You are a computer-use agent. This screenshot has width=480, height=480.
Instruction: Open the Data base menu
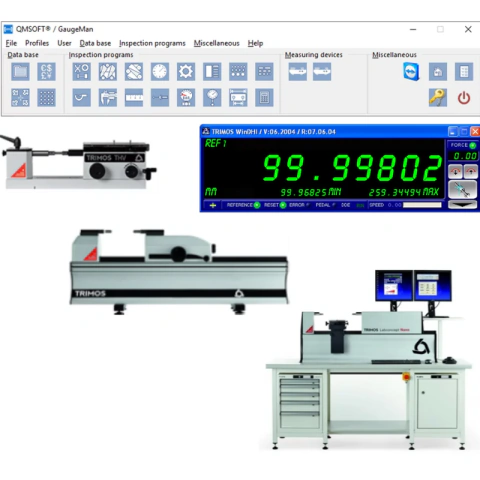(95, 43)
